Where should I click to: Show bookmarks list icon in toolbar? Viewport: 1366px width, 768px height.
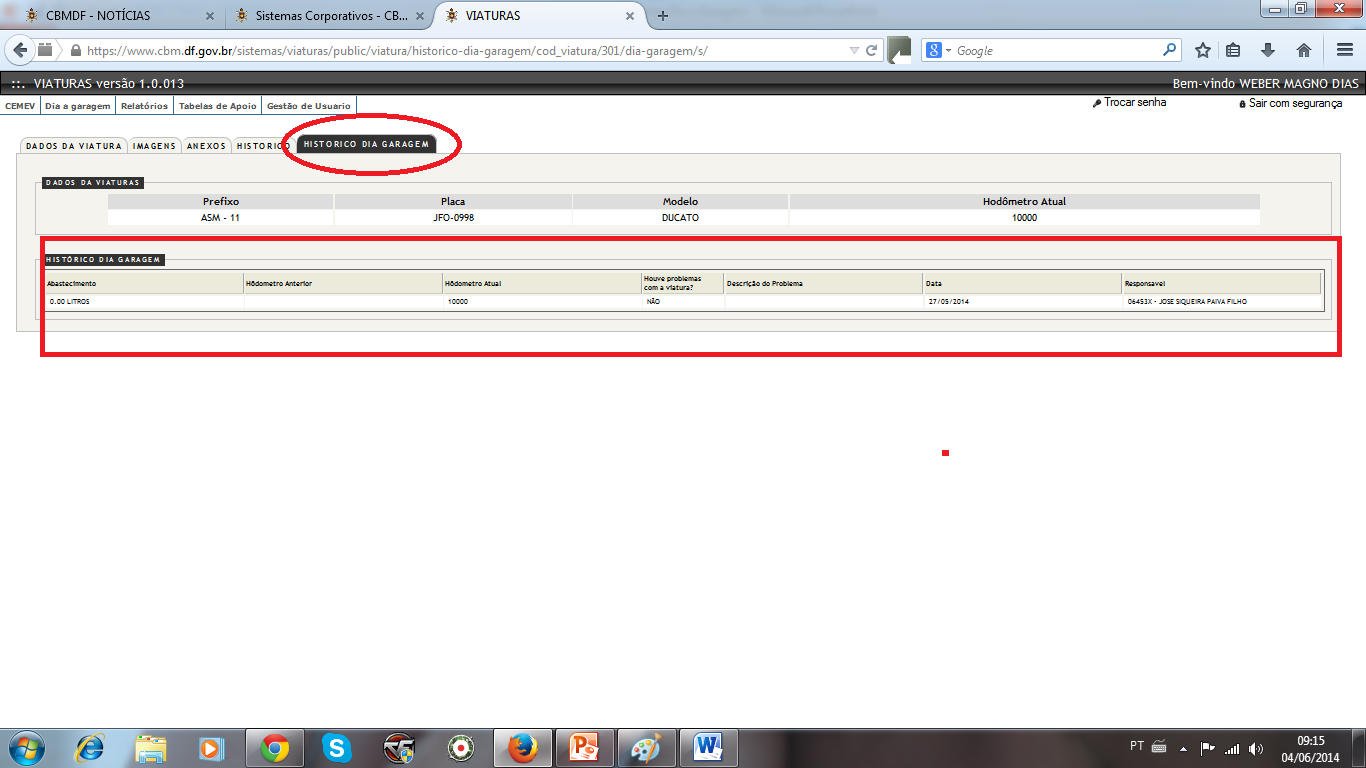[1234, 50]
